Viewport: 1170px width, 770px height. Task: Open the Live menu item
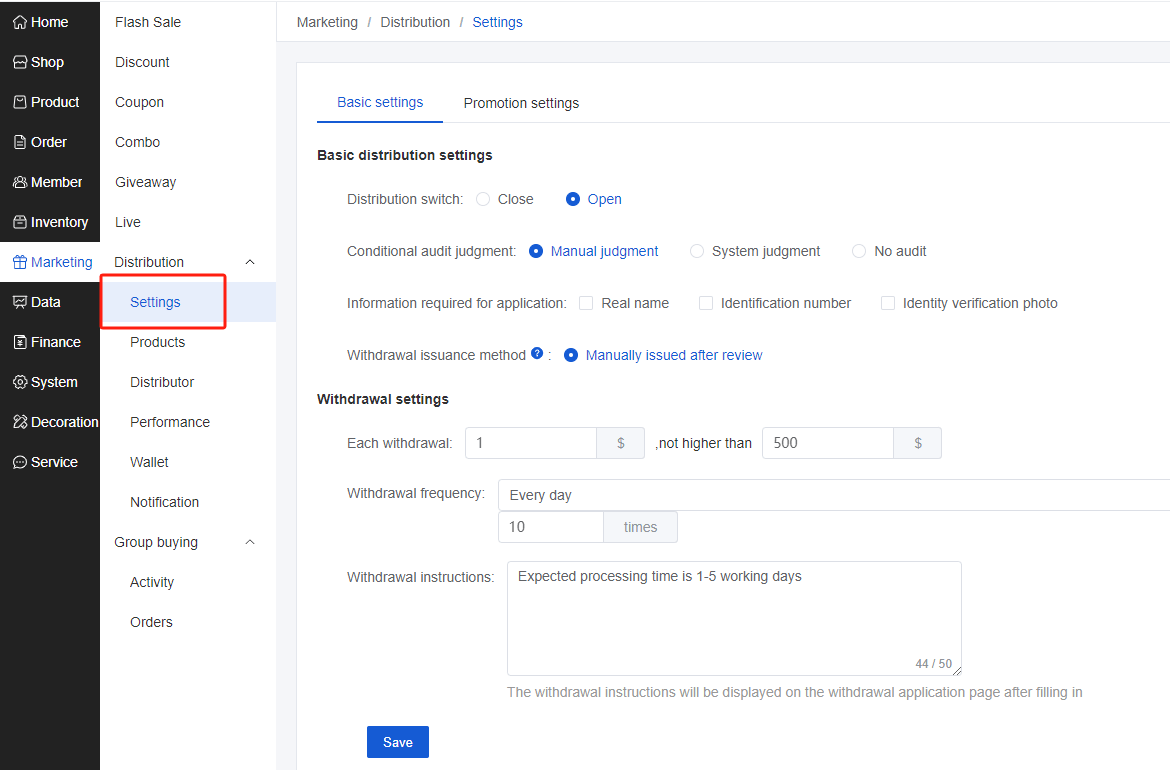128,222
